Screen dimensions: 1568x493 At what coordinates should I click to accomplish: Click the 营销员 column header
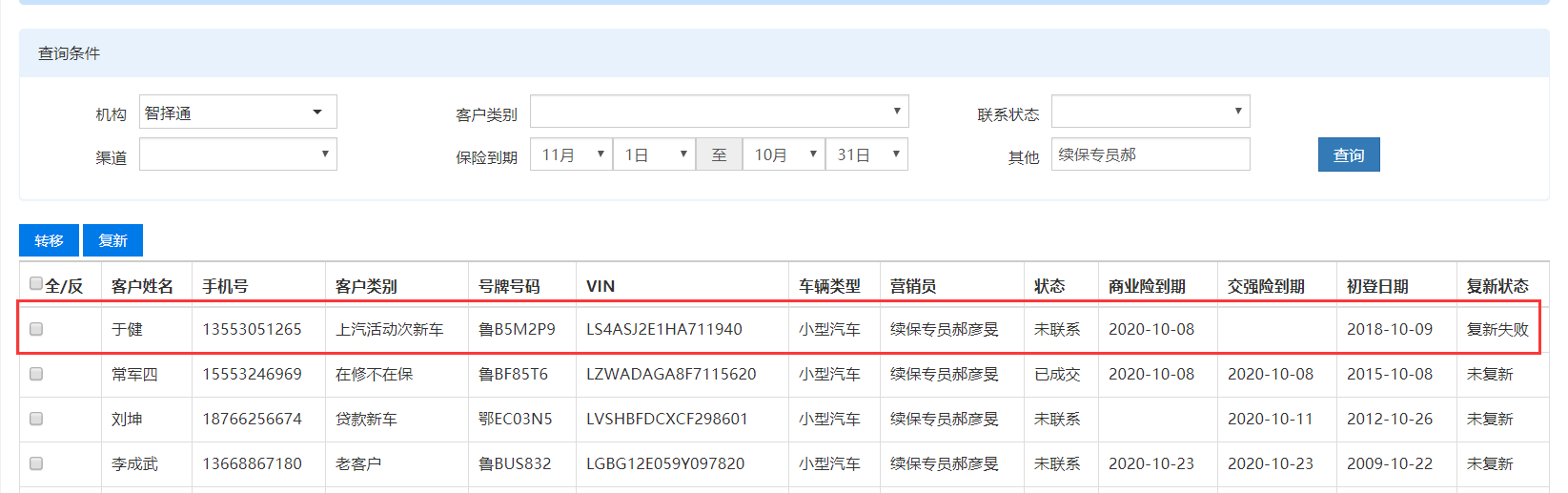coord(913,286)
